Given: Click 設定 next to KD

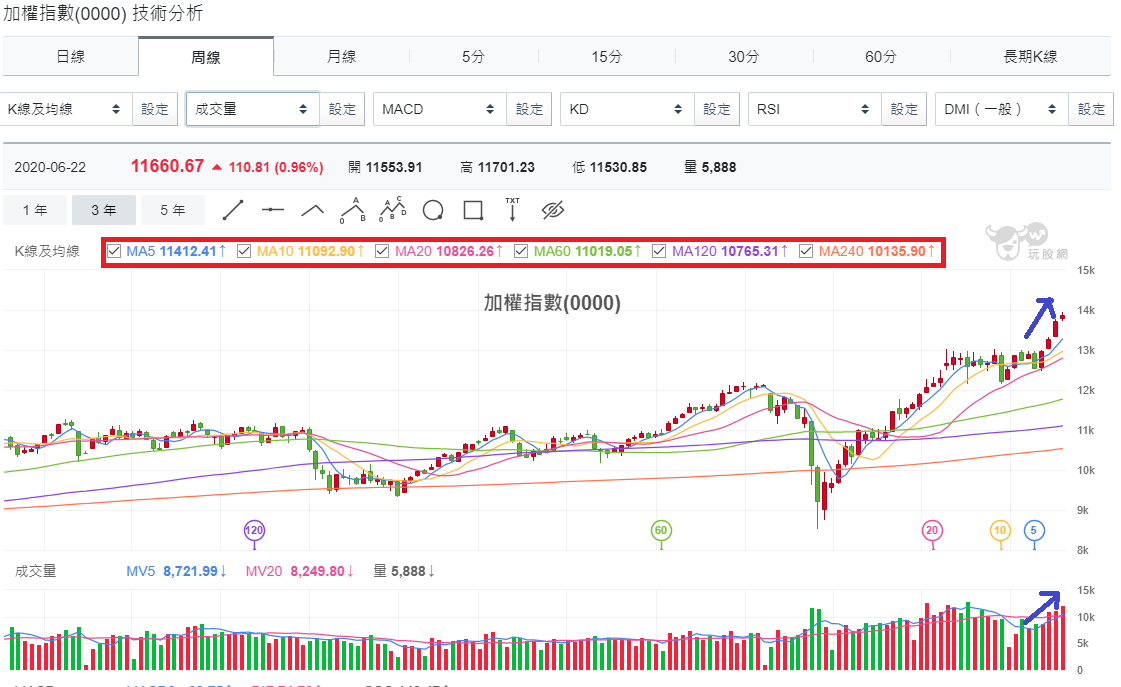Looking at the screenshot, I should tap(717, 109).
